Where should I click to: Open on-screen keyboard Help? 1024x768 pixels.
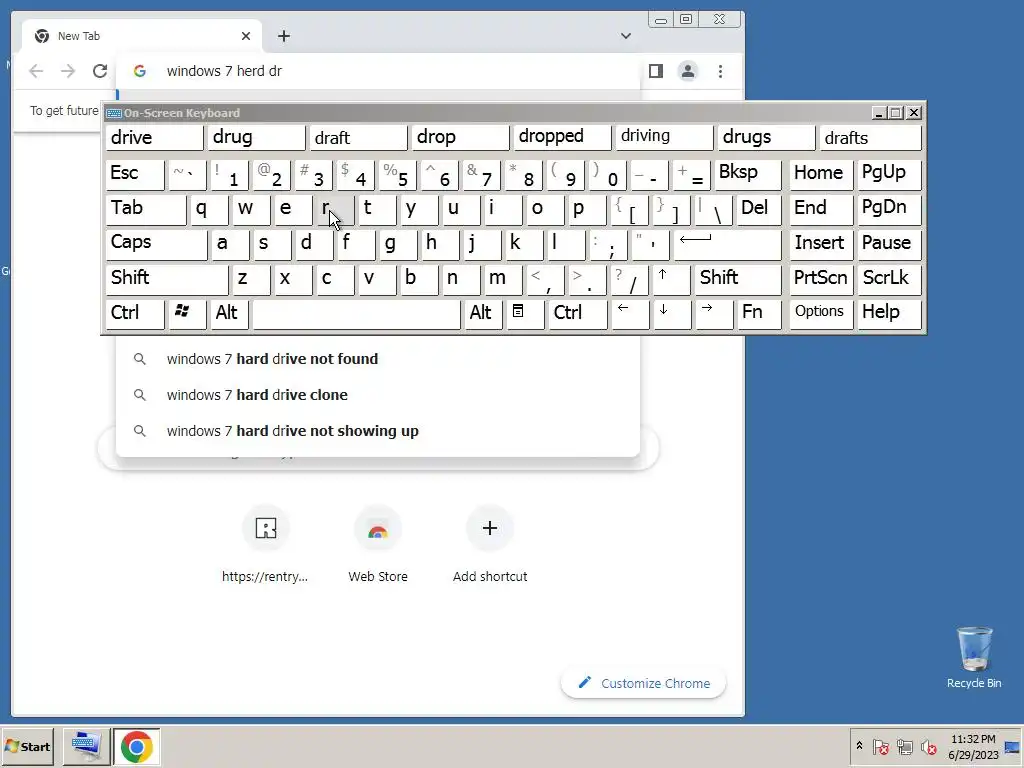(889, 313)
